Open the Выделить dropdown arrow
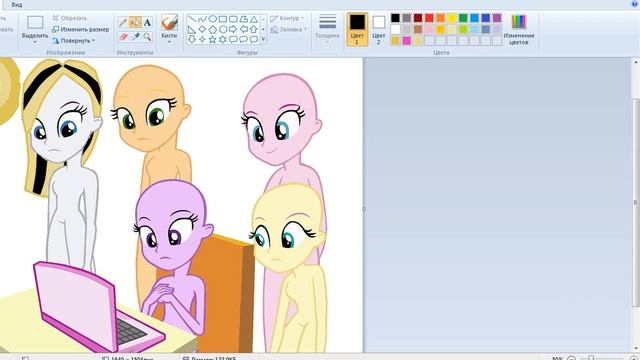The width and height of the screenshot is (640, 360). 35,42
